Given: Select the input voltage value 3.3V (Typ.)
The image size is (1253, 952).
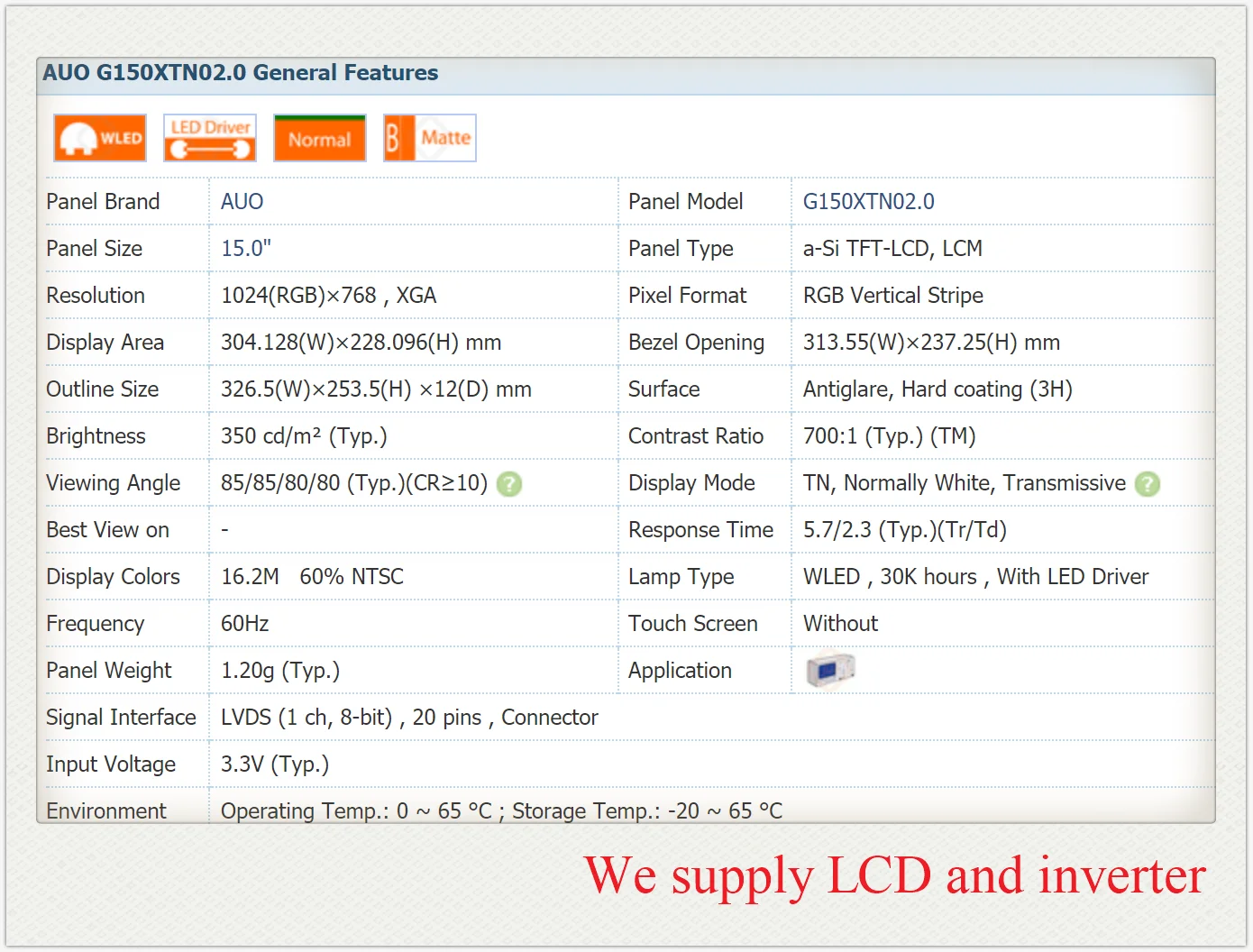Looking at the screenshot, I should pos(275,764).
